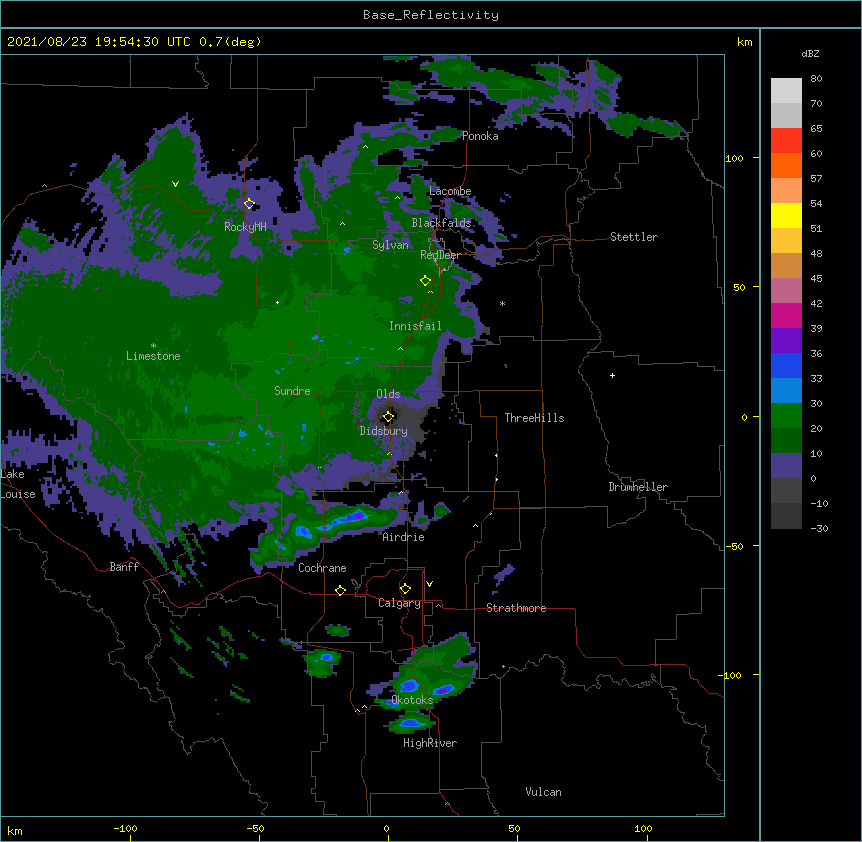
Task: Click the dBZ legend heading
Action: tap(810, 53)
